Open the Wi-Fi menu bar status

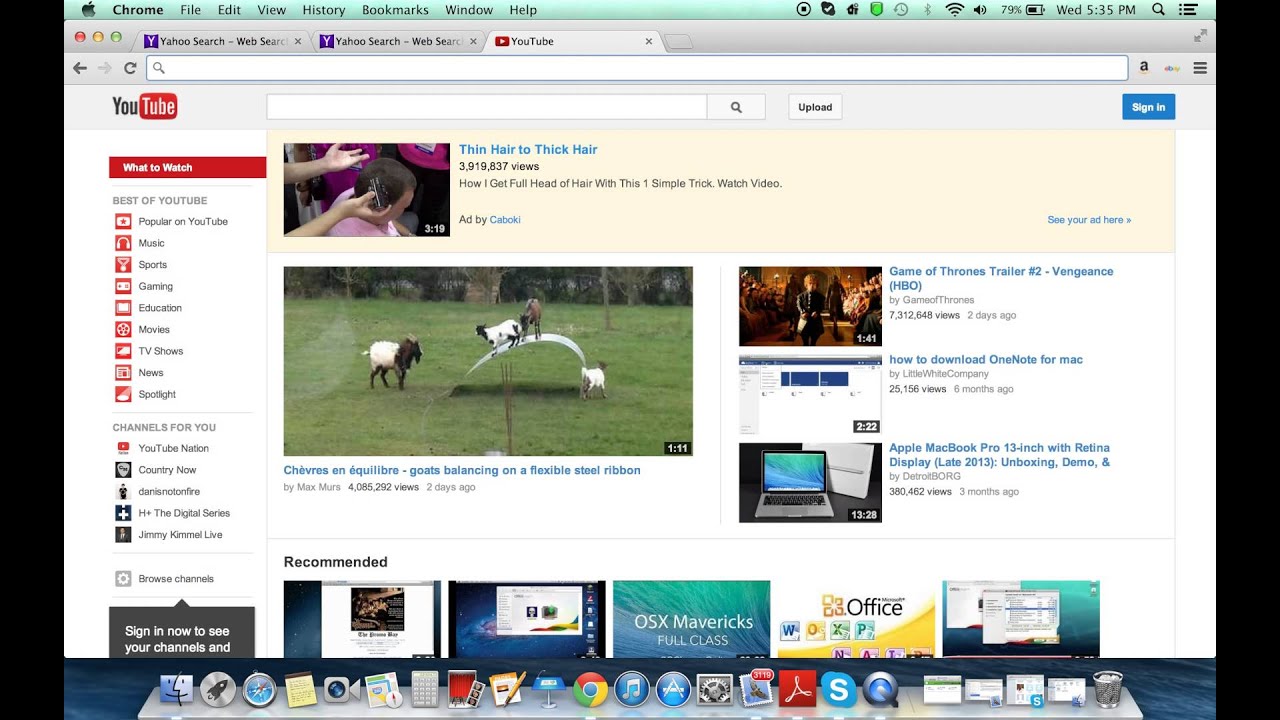pos(954,10)
